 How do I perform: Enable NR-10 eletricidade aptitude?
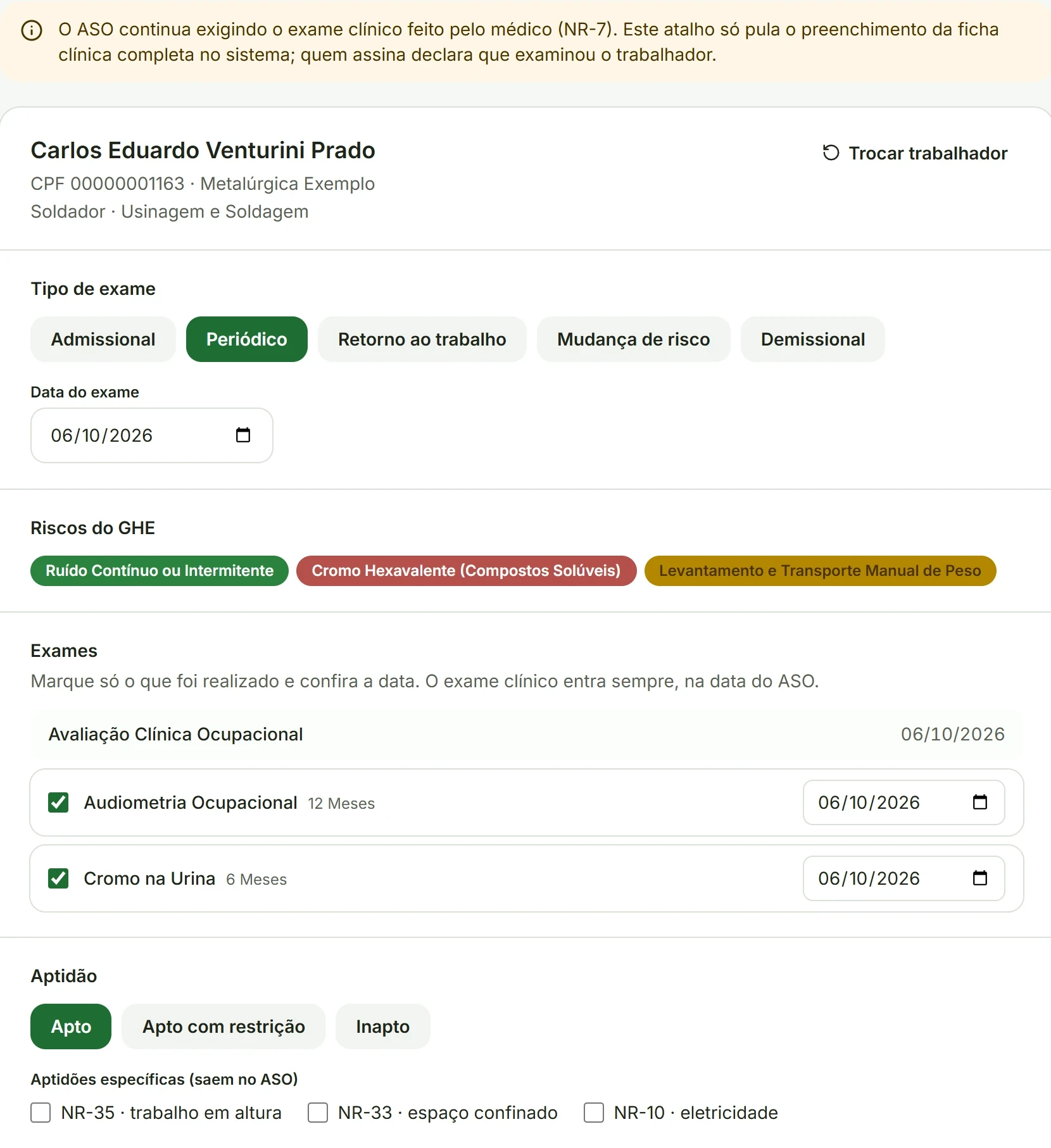pyautogui.click(x=594, y=1113)
